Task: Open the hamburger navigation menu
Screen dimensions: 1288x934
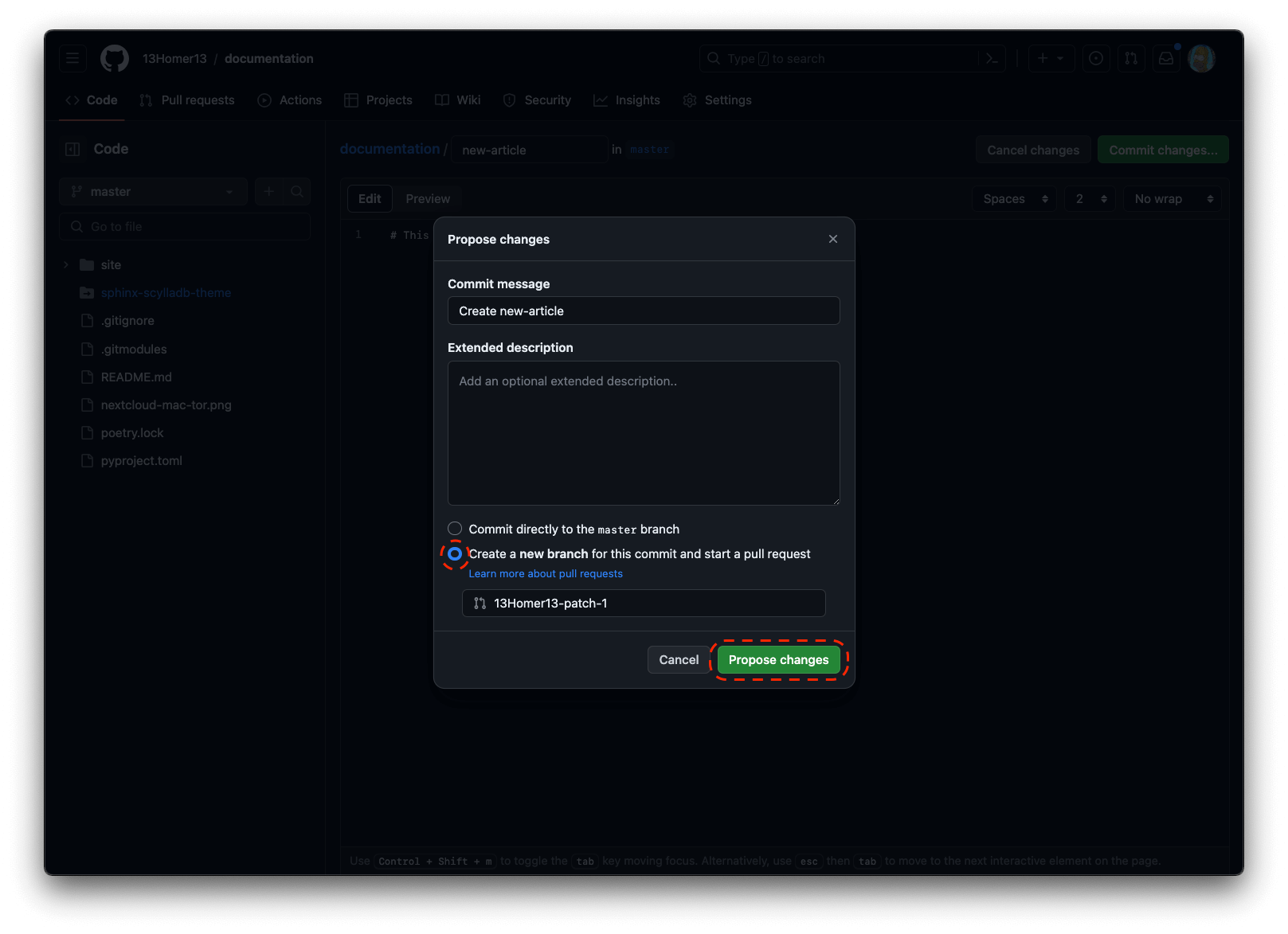Action: [72, 58]
